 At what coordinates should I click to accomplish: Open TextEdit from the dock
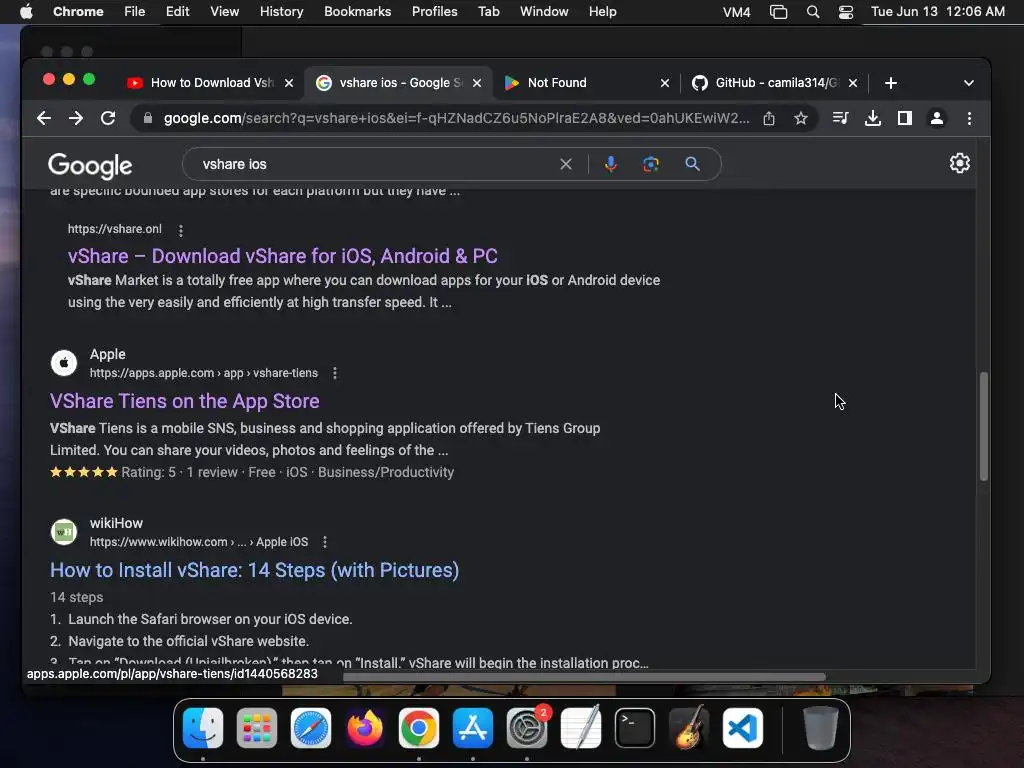(x=581, y=728)
